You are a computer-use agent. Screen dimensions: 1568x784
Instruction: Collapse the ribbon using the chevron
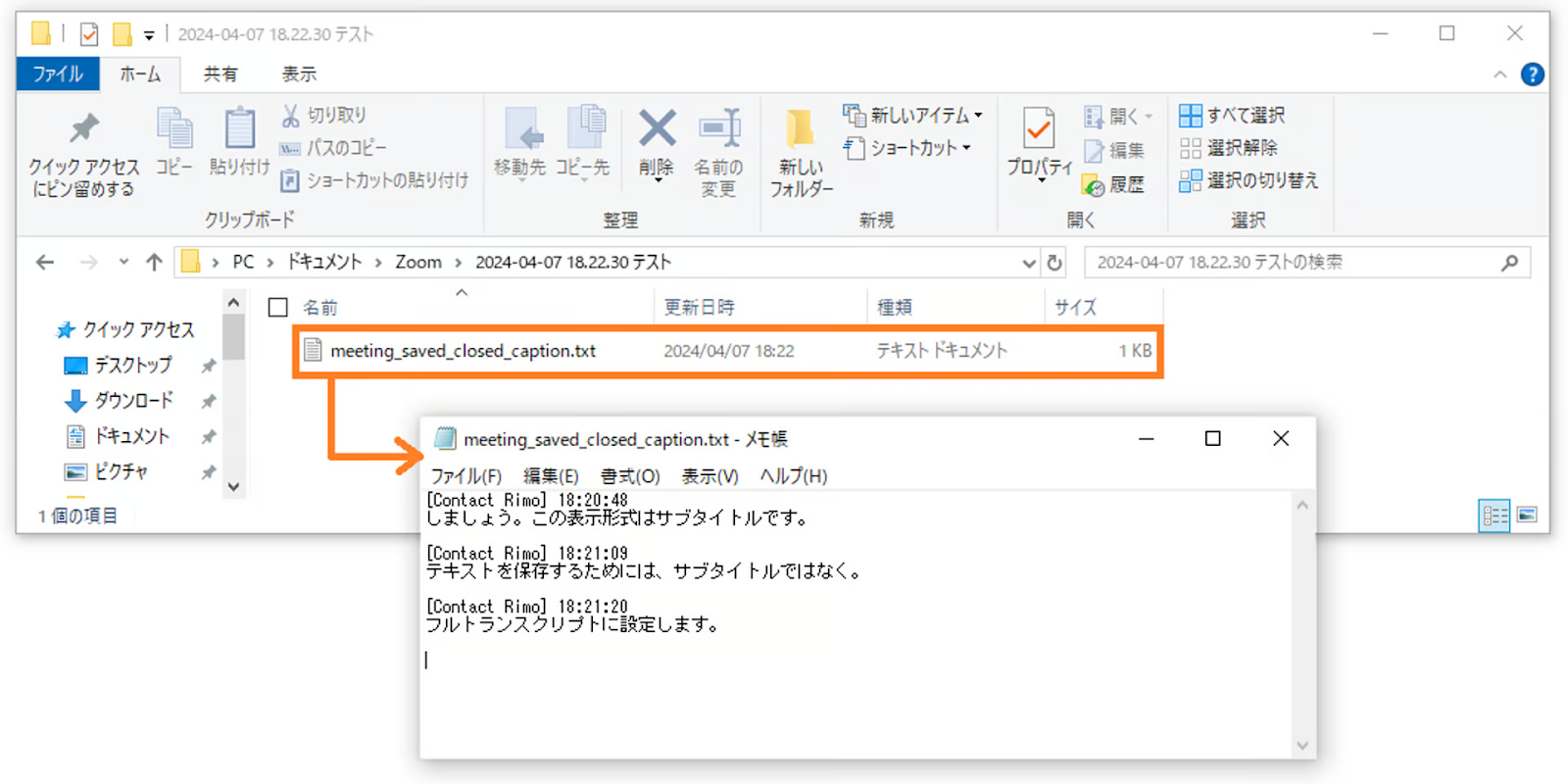pos(1499,74)
